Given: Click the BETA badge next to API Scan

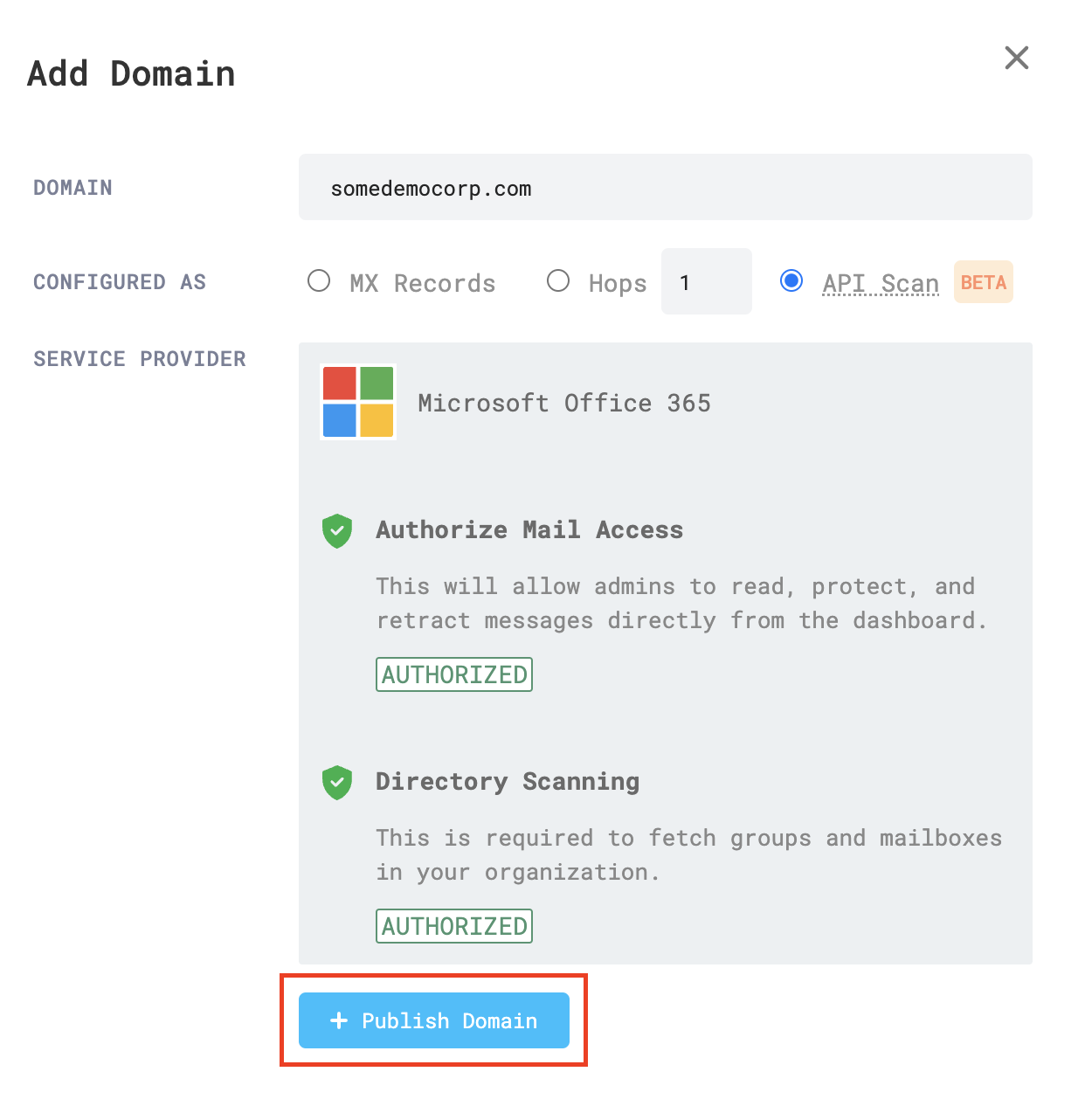Looking at the screenshot, I should 983,281.
